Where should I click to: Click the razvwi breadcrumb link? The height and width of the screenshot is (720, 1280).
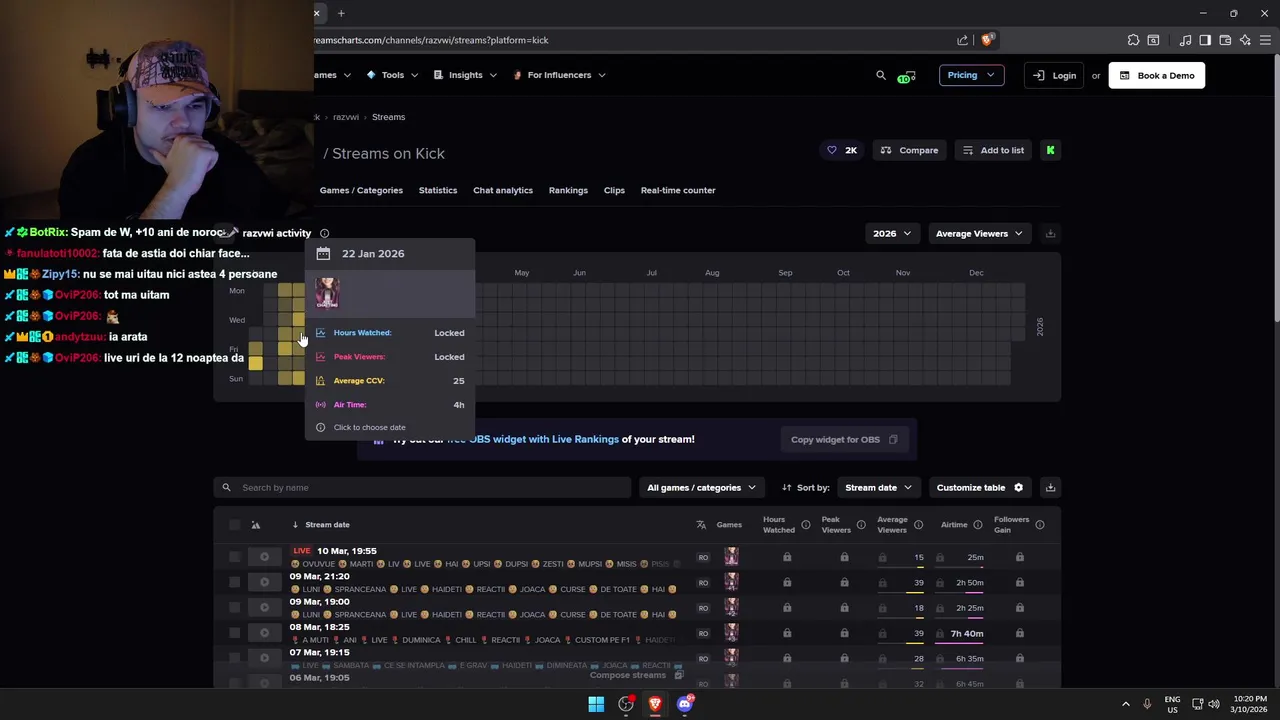[345, 117]
